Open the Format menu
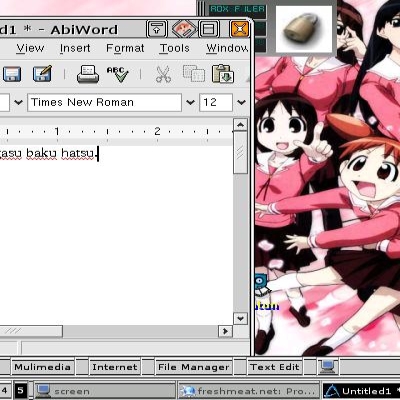Viewport: 400px width, 400px height. pyautogui.click(x=125, y=48)
